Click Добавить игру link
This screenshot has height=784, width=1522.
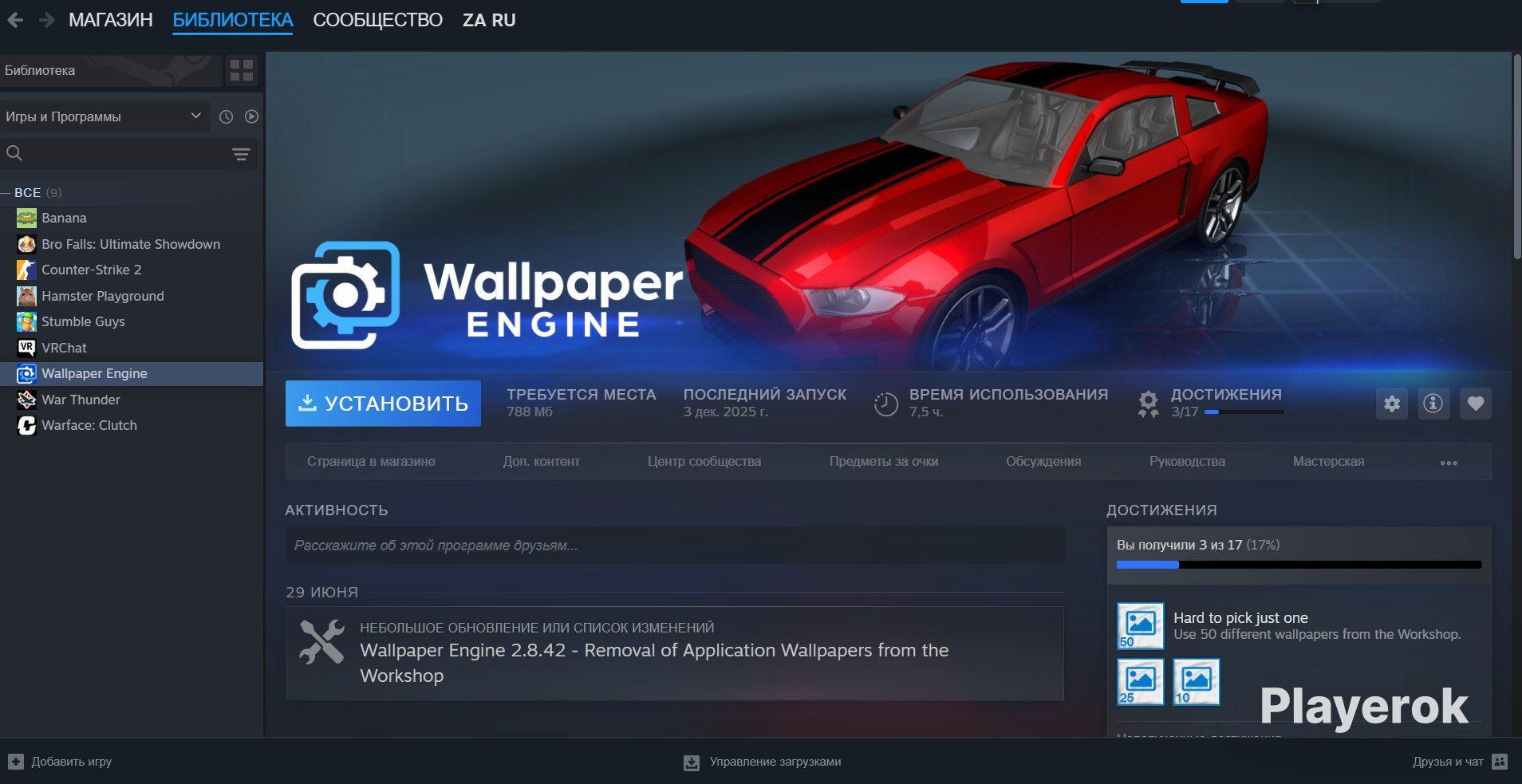tap(72, 762)
